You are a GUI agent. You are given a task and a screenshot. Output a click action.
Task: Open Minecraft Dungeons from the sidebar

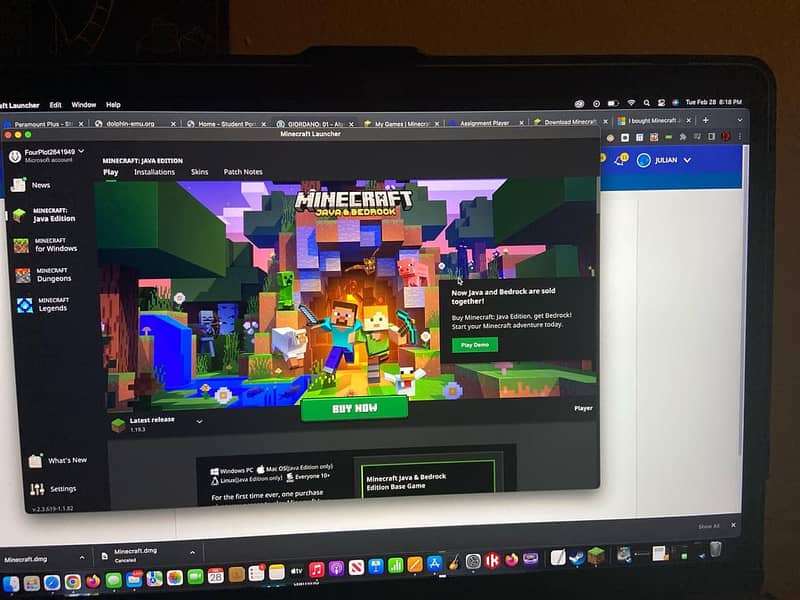(x=44, y=275)
